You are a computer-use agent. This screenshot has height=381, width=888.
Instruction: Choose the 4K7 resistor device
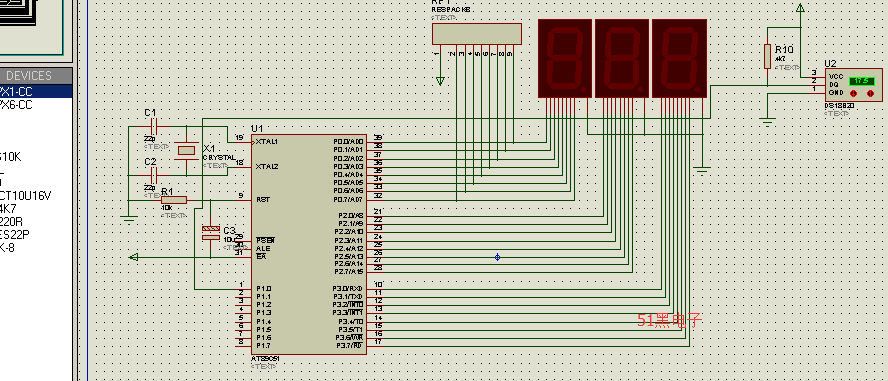[x=8, y=209]
